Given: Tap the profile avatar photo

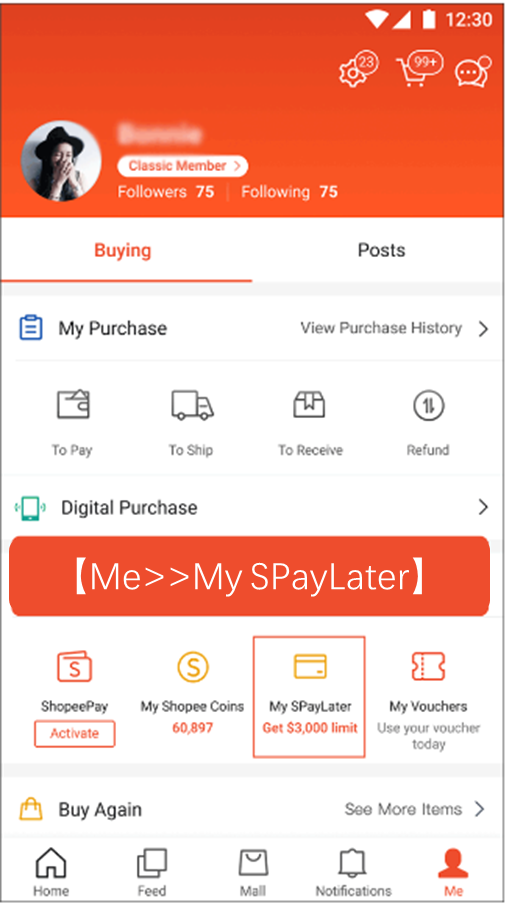Looking at the screenshot, I should 61,161.
